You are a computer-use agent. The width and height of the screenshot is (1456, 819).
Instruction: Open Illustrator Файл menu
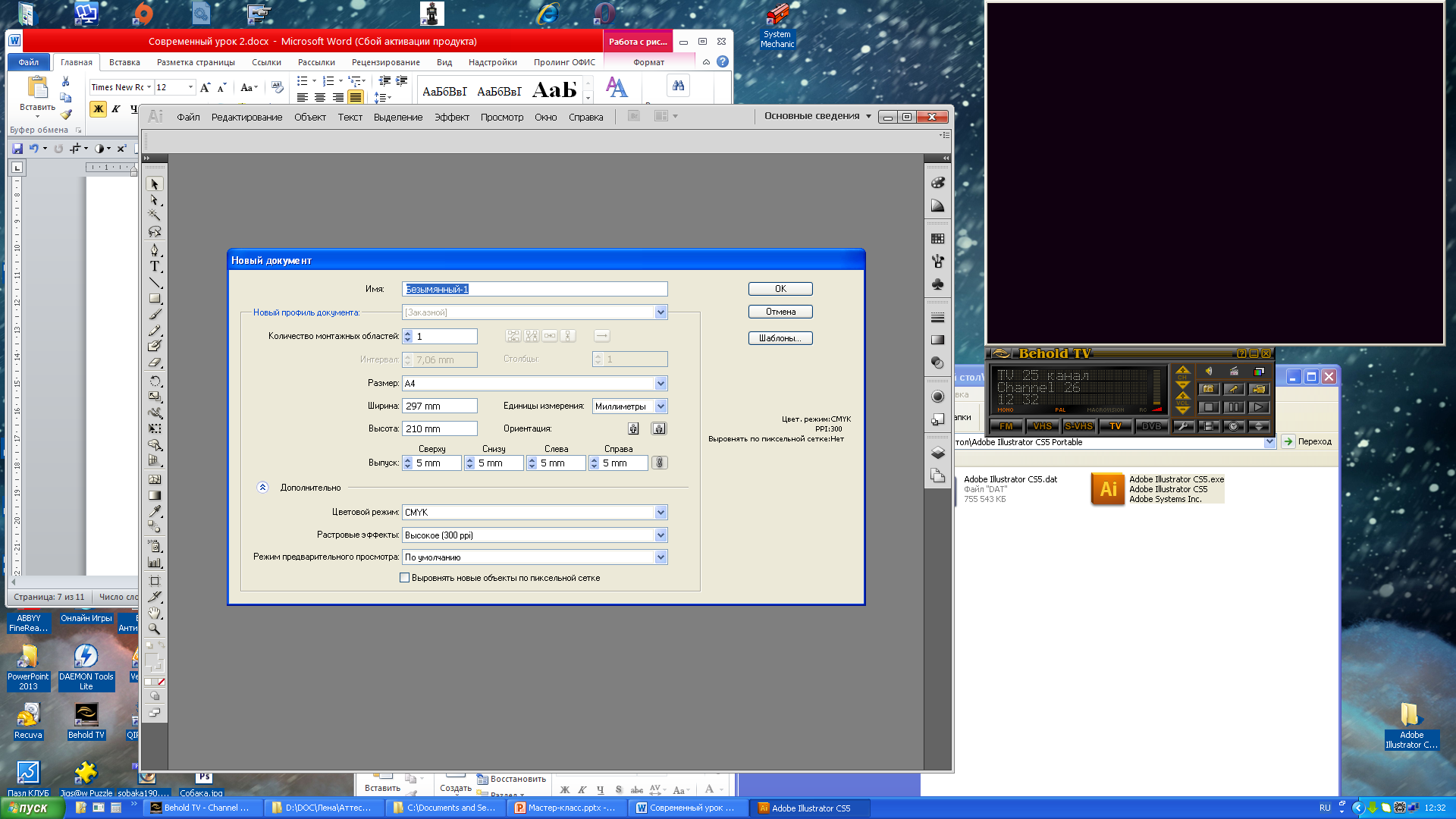[188, 118]
